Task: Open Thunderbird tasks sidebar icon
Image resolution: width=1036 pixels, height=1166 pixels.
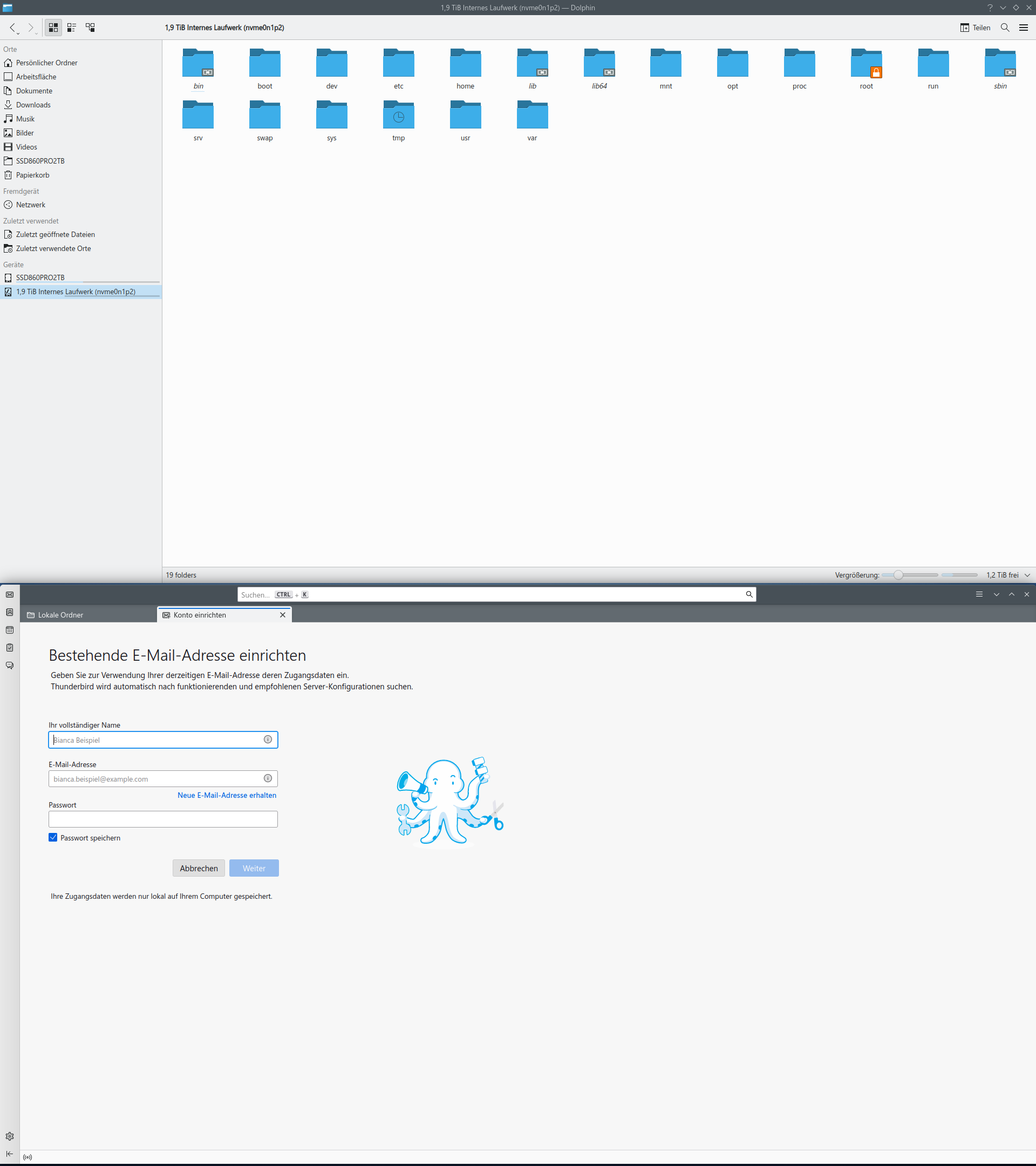Action: (x=10, y=647)
